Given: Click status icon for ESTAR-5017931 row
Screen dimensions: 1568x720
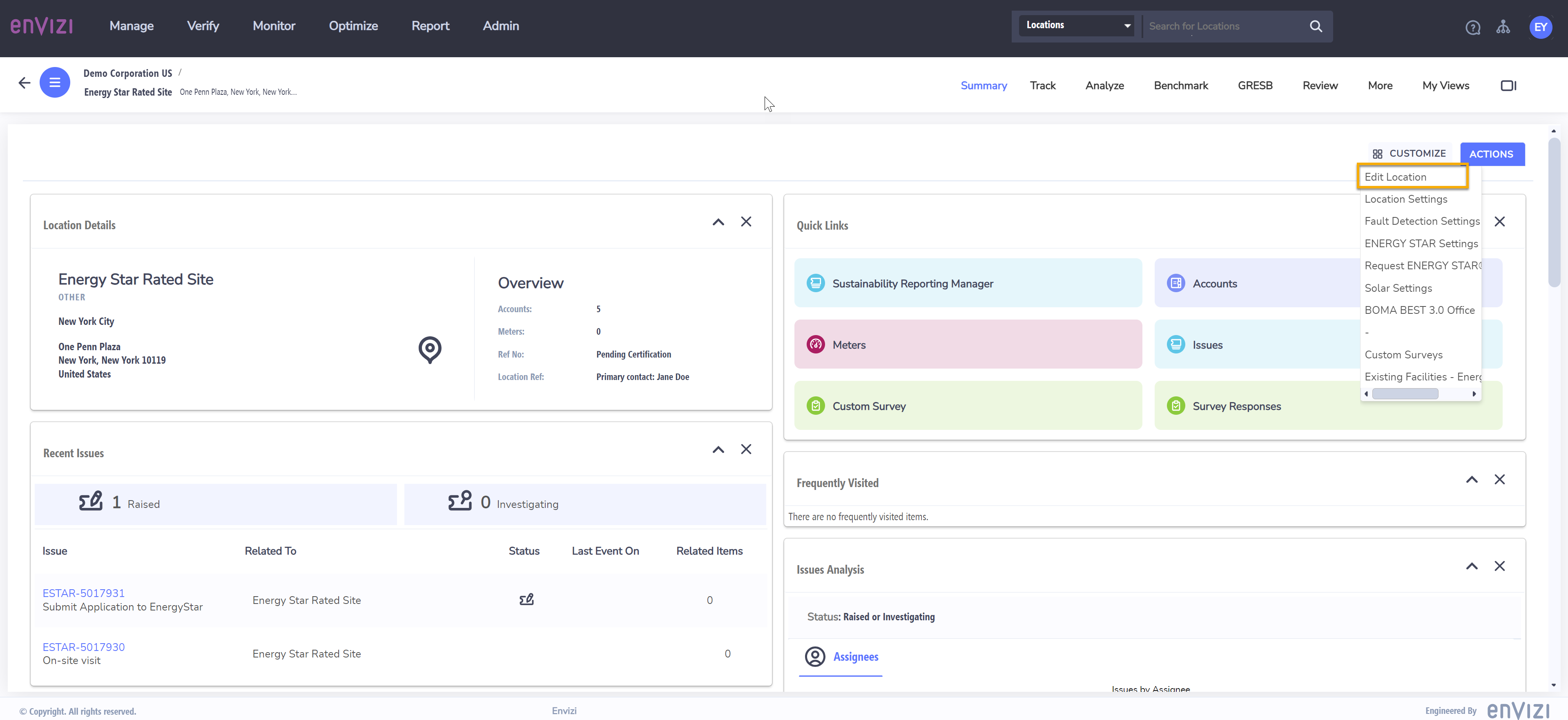Looking at the screenshot, I should 526,599.
